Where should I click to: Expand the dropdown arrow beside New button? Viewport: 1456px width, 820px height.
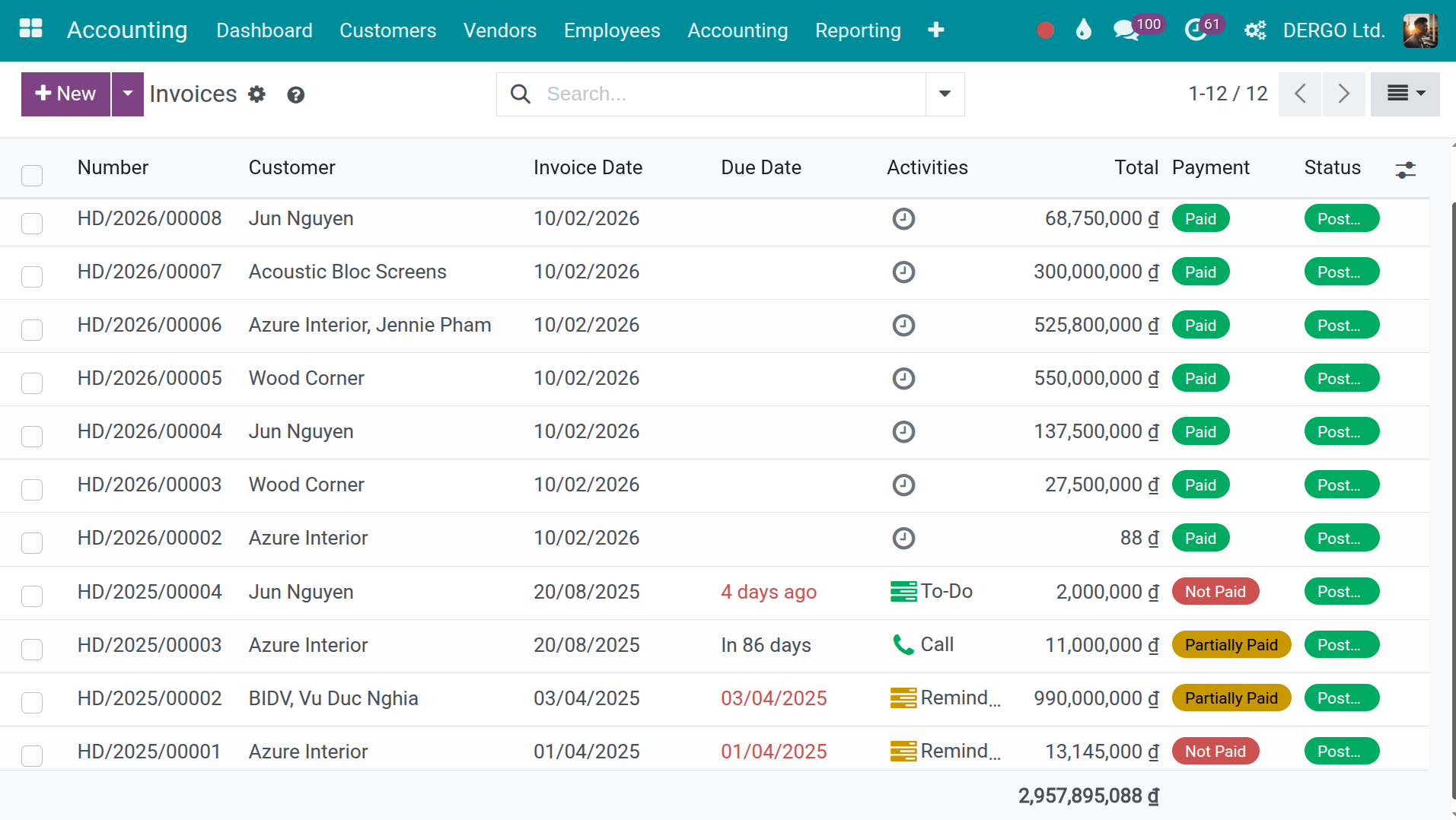(x=128, y=94)
